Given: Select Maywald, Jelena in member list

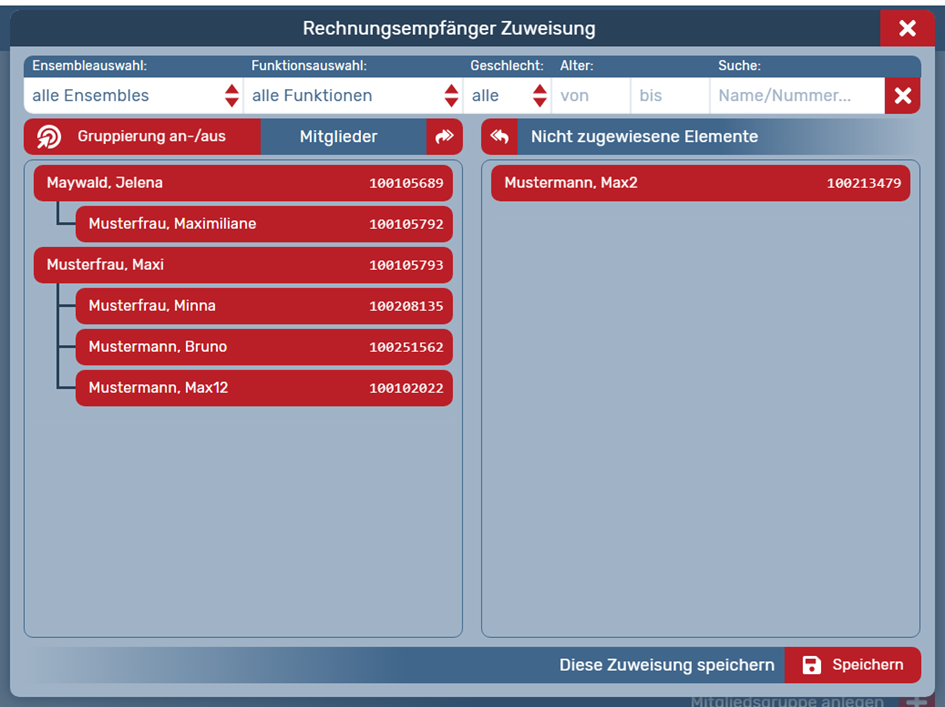Looking at the screenshot, I should pos(243,183).
